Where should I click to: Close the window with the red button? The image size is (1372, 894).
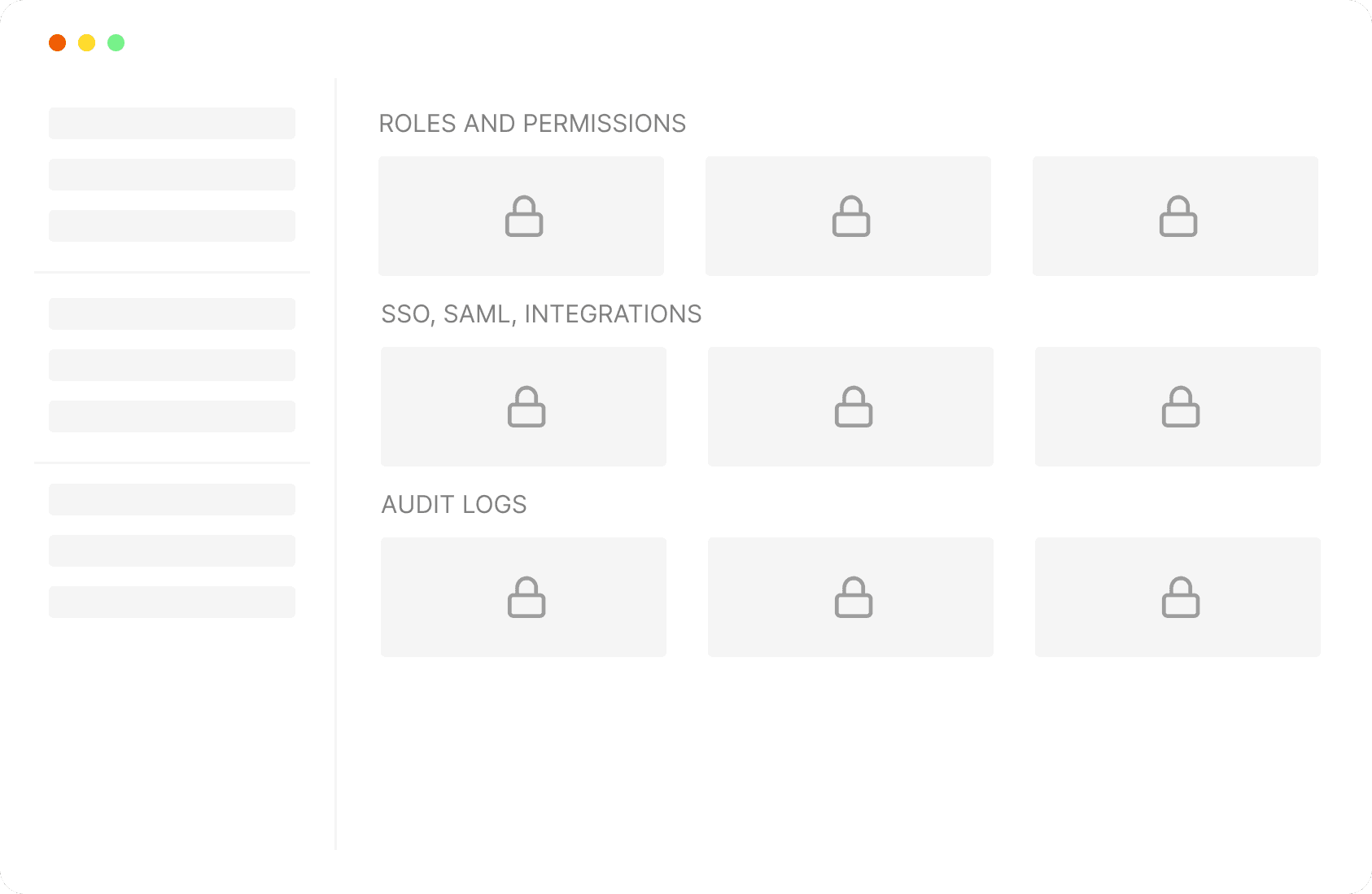[57, 43]
